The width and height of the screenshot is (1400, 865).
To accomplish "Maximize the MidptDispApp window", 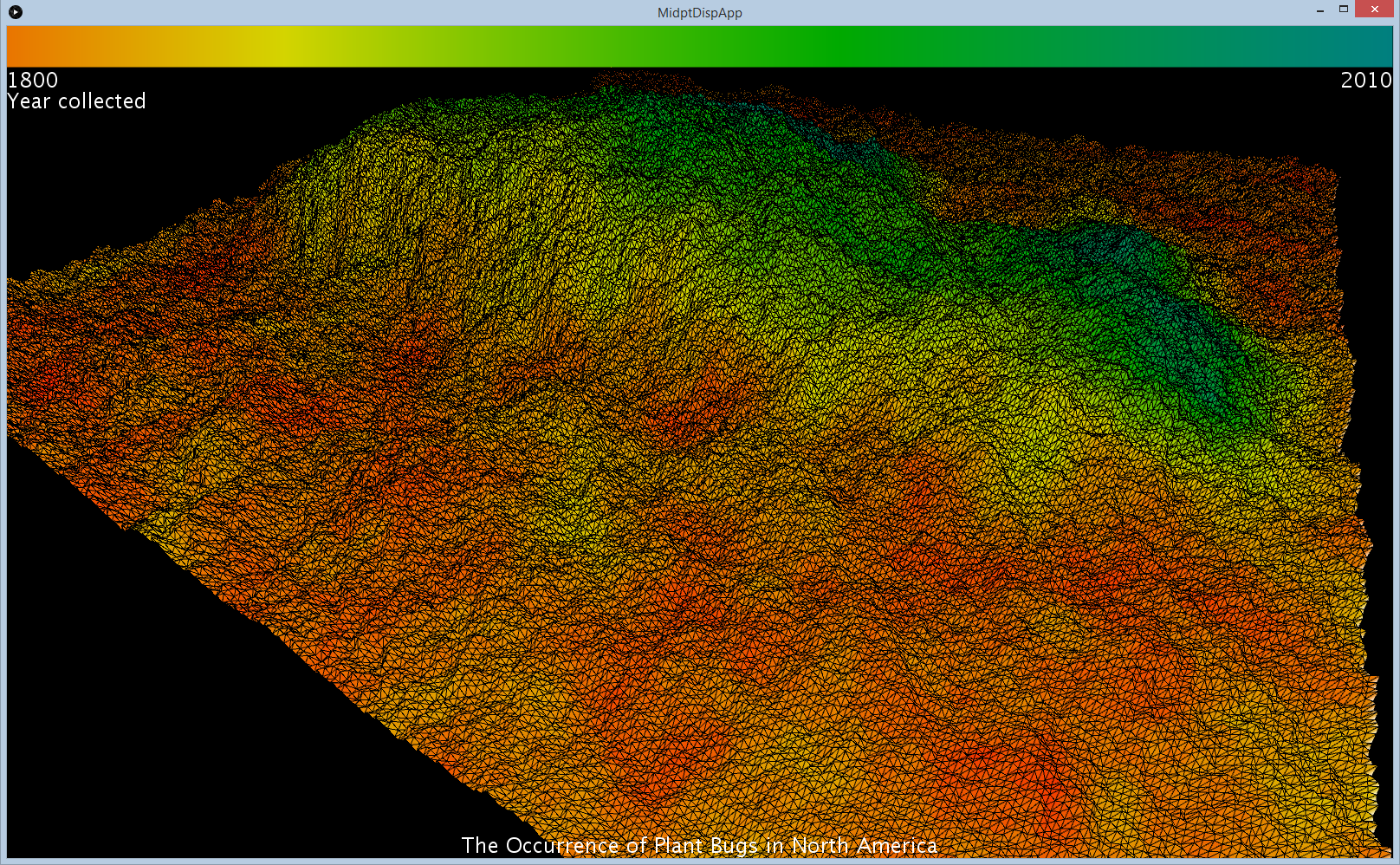I will tap(1344, 10).
